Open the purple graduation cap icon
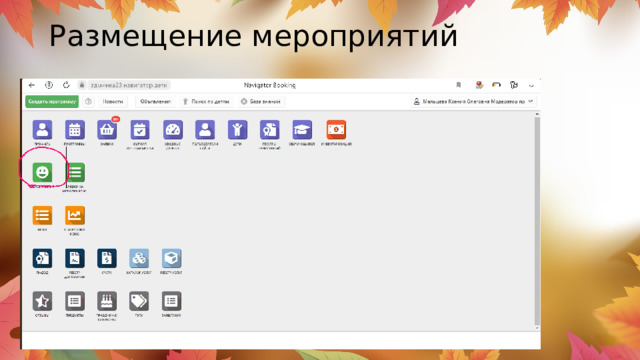Viewport: 640px width, 360px height. 302,130
